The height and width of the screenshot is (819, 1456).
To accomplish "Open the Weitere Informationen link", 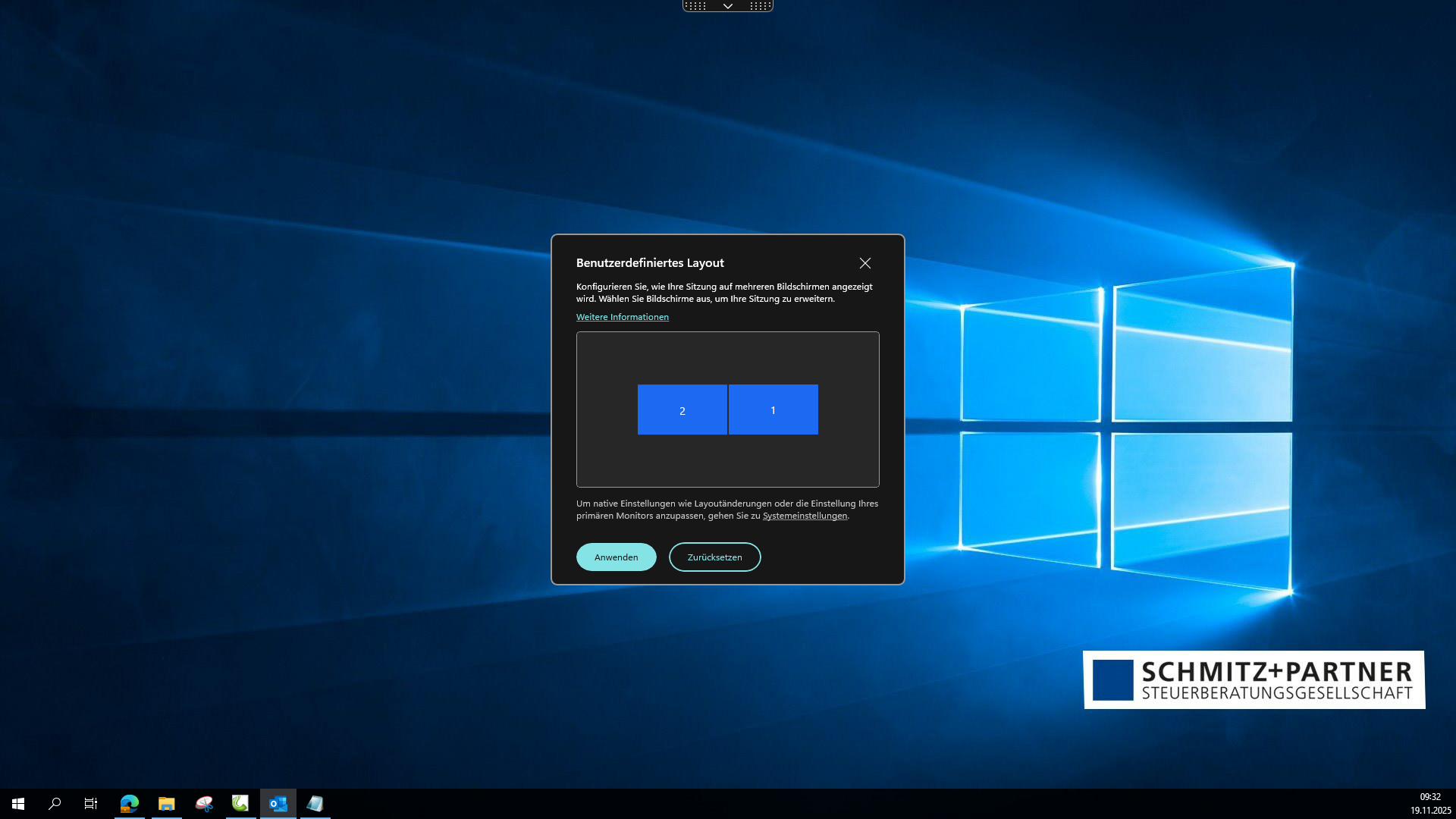I will click(622, 317).
